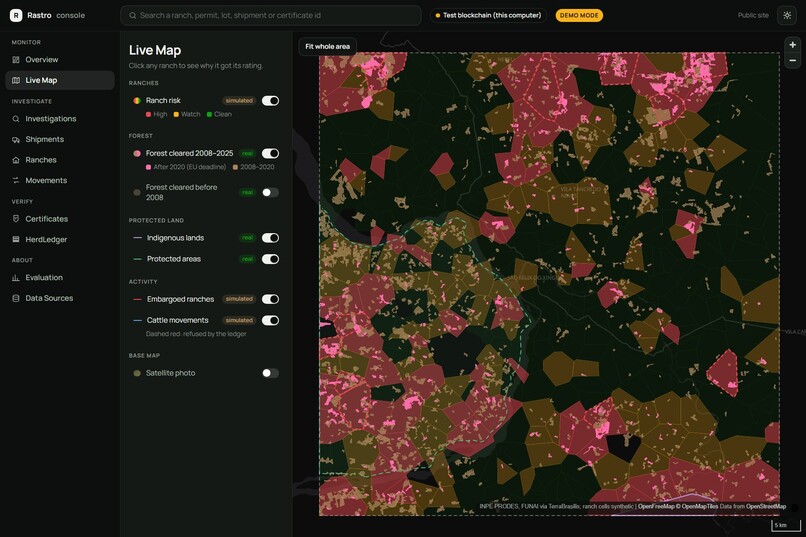Navigate to Movements

[60, 180]
